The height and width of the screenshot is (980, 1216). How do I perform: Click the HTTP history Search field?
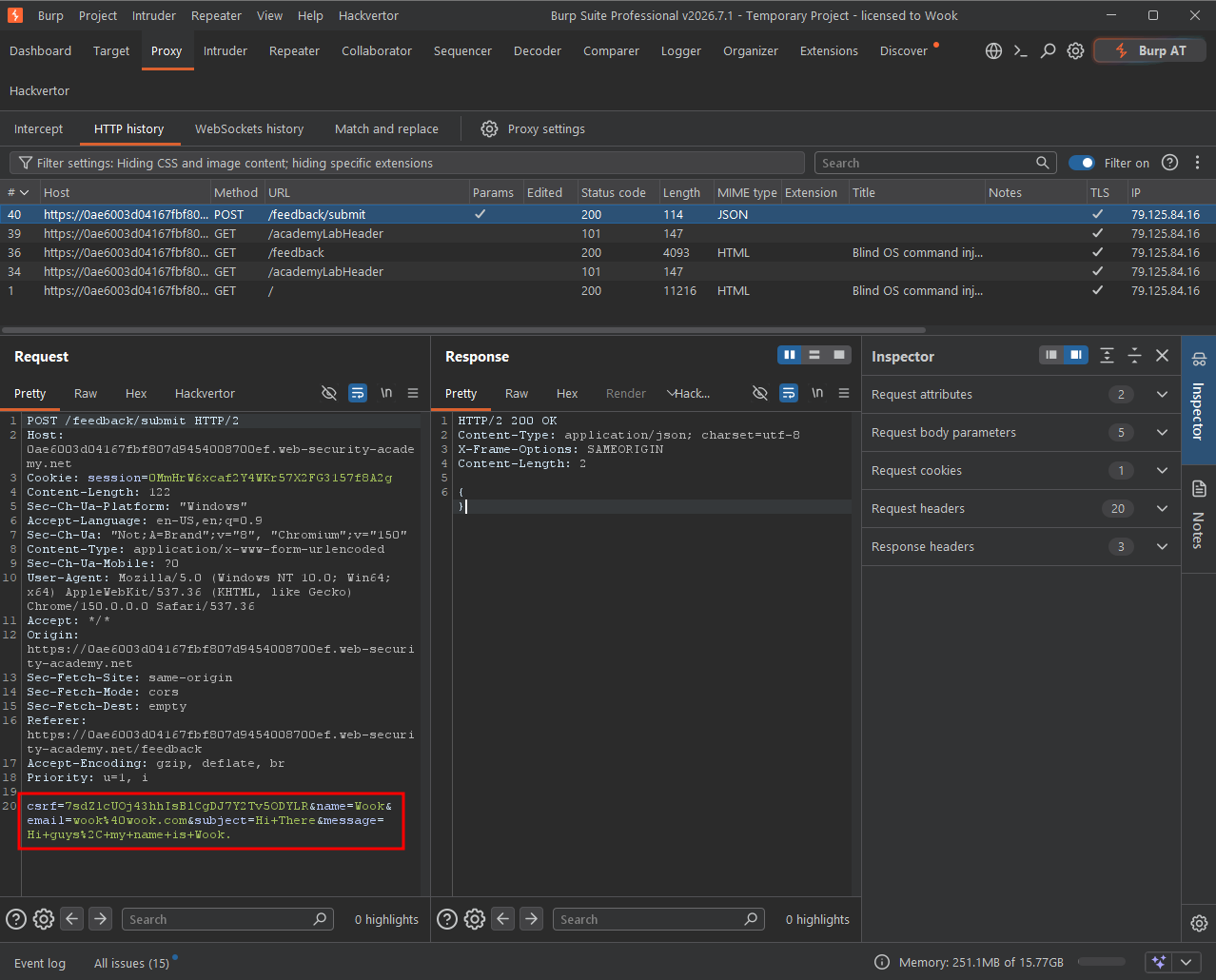coord(935,163)
